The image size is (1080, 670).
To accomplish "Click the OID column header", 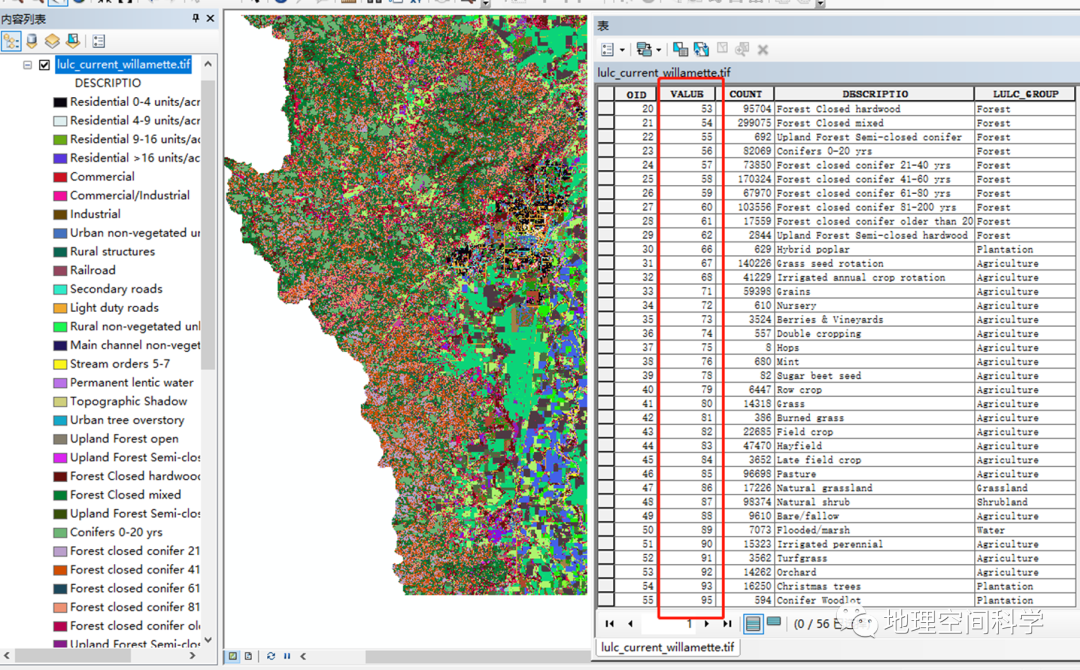I will (x=636, y=94).
